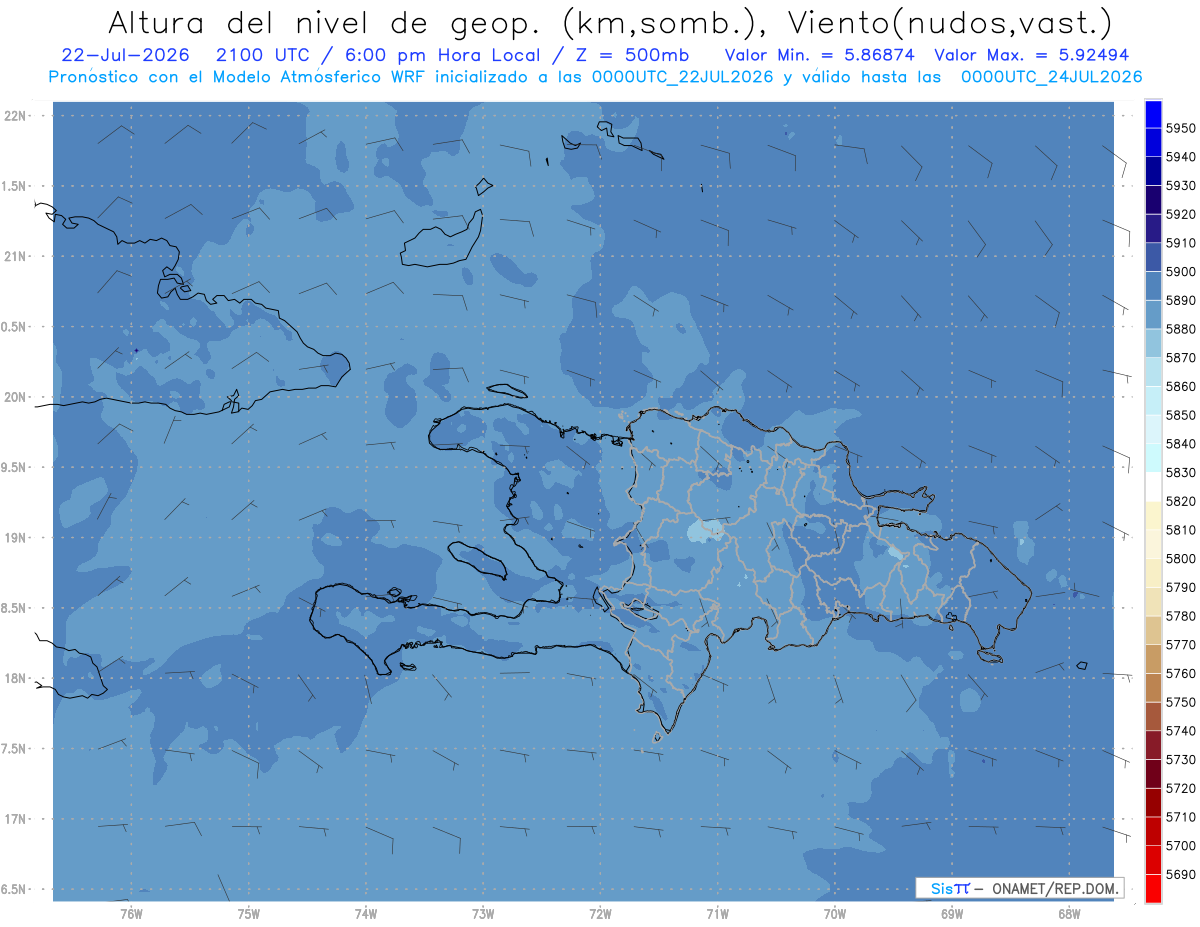Screen dimensions: 1200x927
Task: Click the '69W' longitude label
Action: (952, 913)
